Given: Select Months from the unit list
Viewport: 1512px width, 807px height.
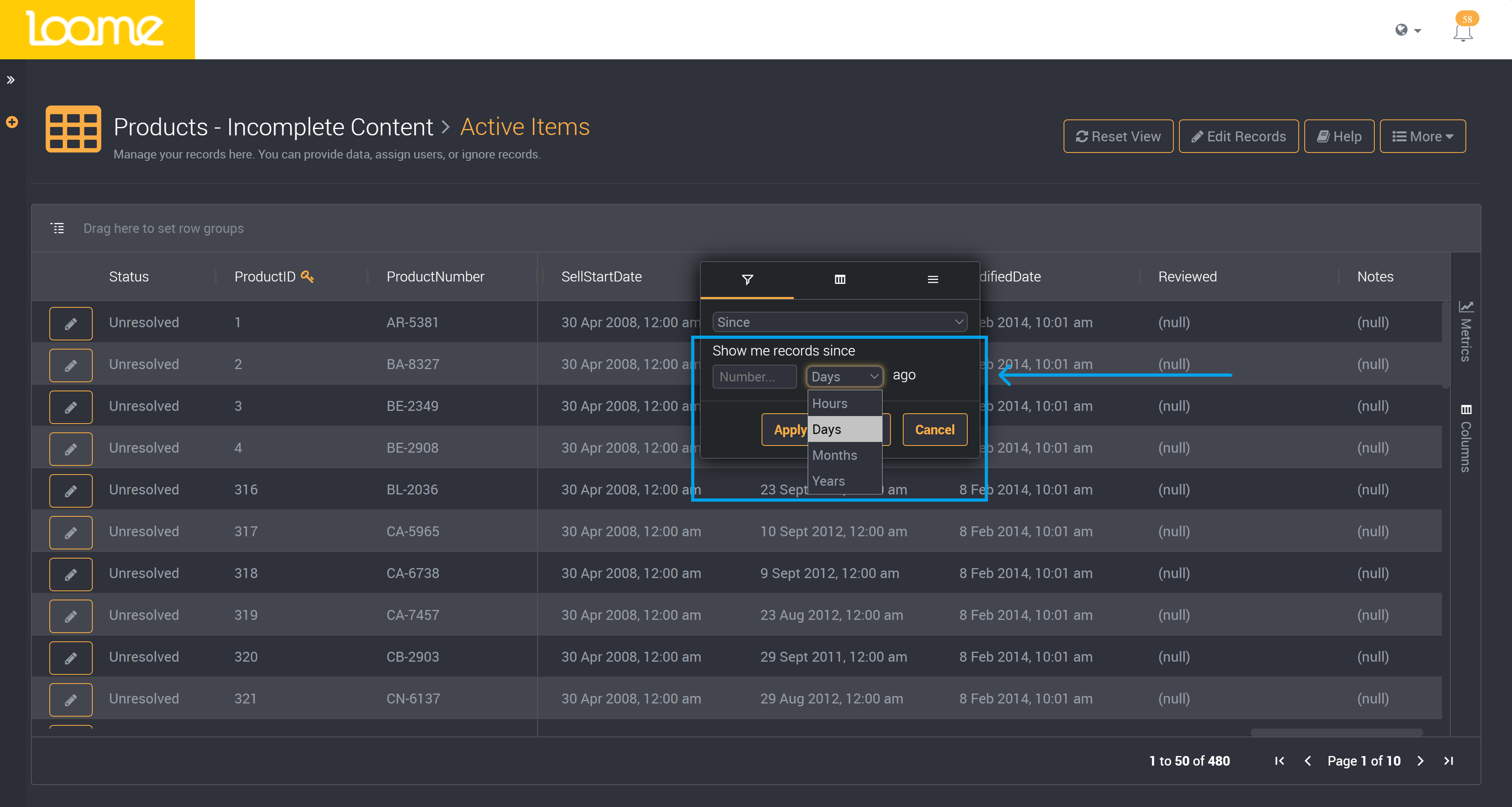Looking at the screenshot, I should click(x=845, y=455).
